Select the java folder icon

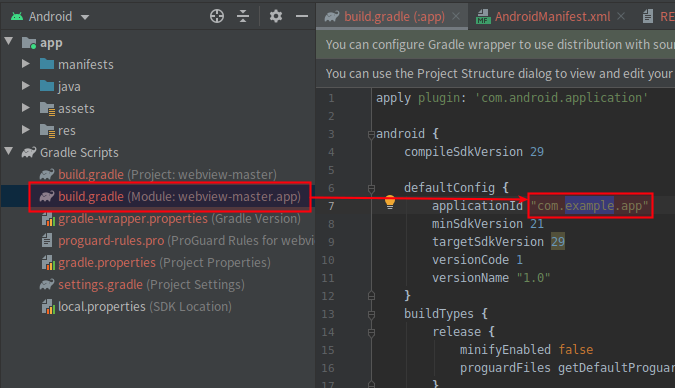pos(46,86)
